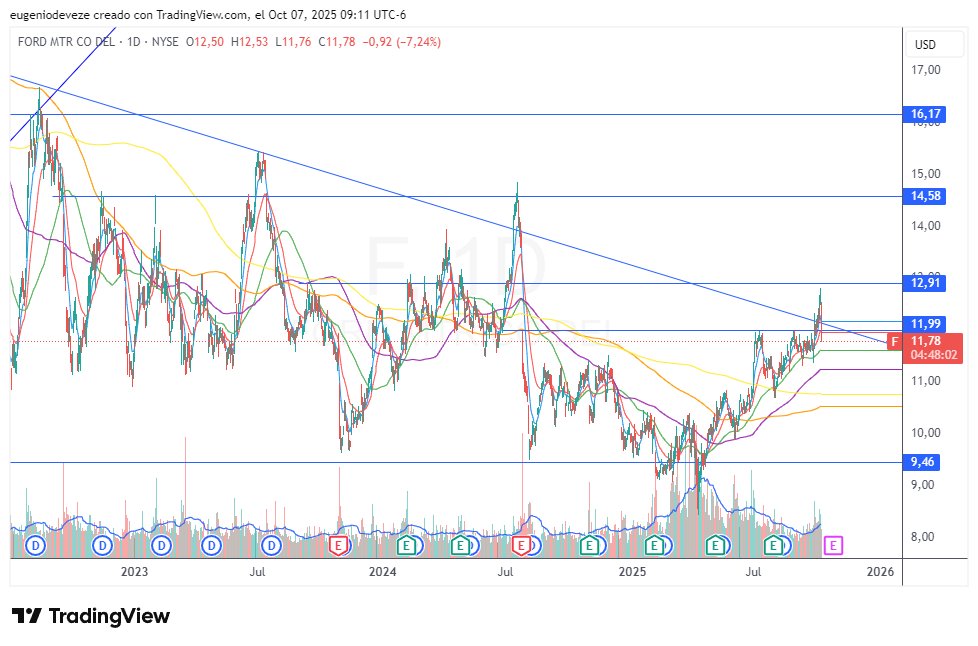
Task: Click the 9,00 price axis label
Action: pos(923,484)
